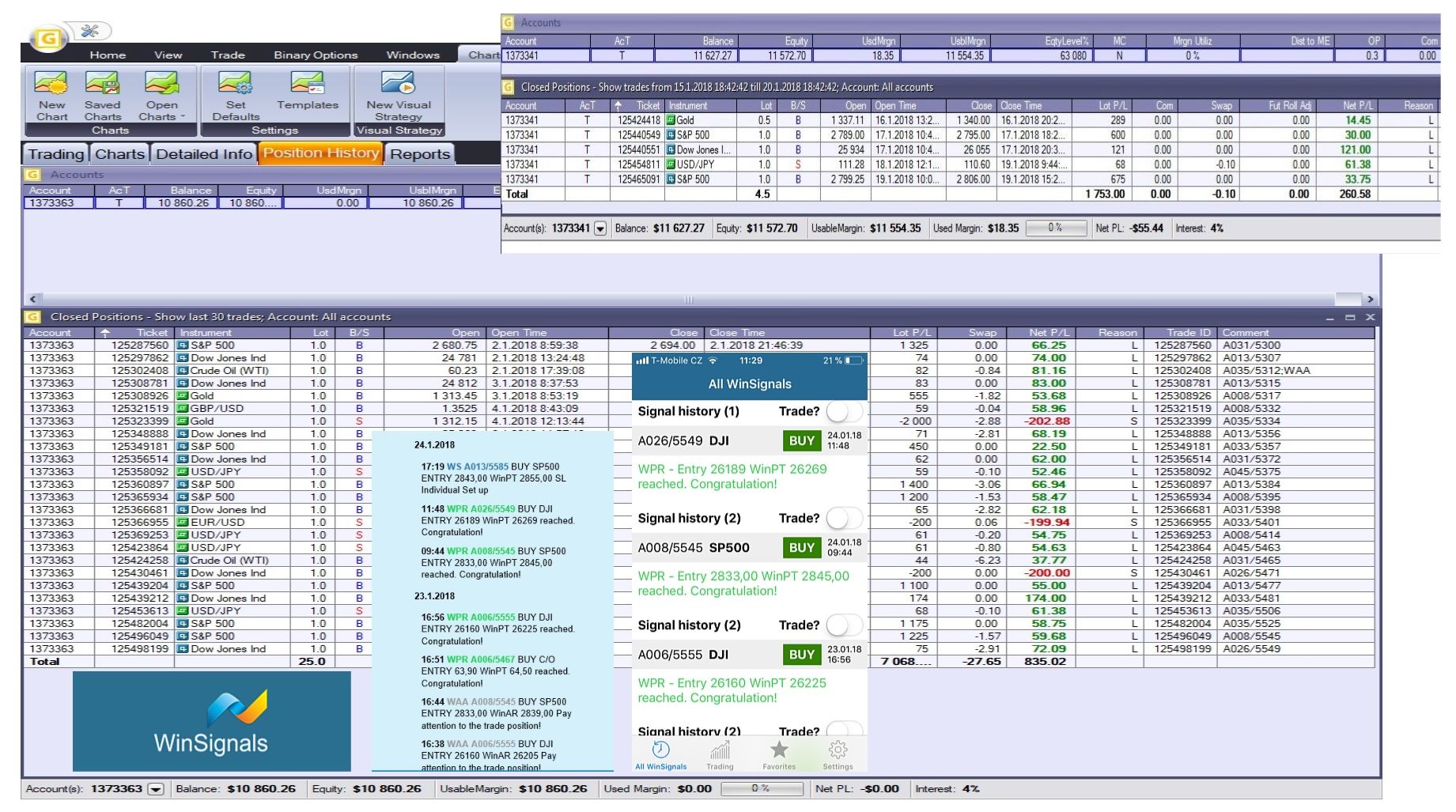Click the New Visual Strategy icon
Image resolution: width=1456 pixels, height=812 pixels.
[x=398, y=83]
